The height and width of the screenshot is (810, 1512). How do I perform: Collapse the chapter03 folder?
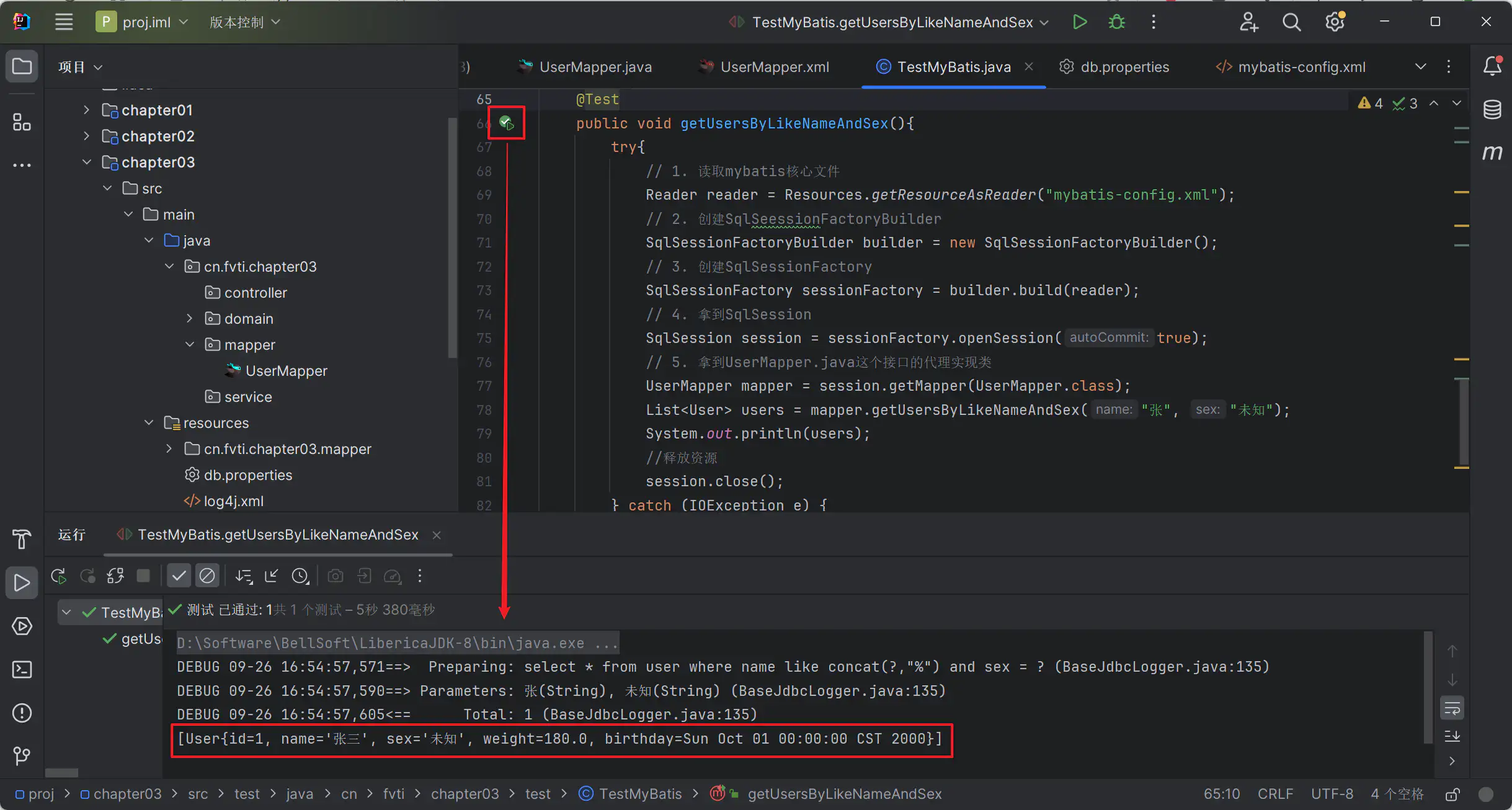click(86, 162)
